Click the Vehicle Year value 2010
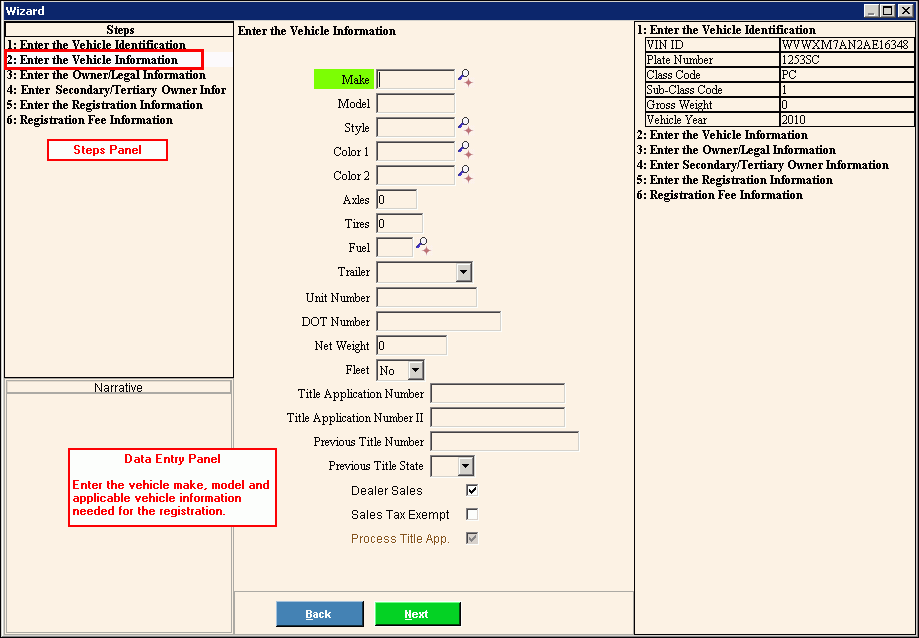 tap(847, 120)
